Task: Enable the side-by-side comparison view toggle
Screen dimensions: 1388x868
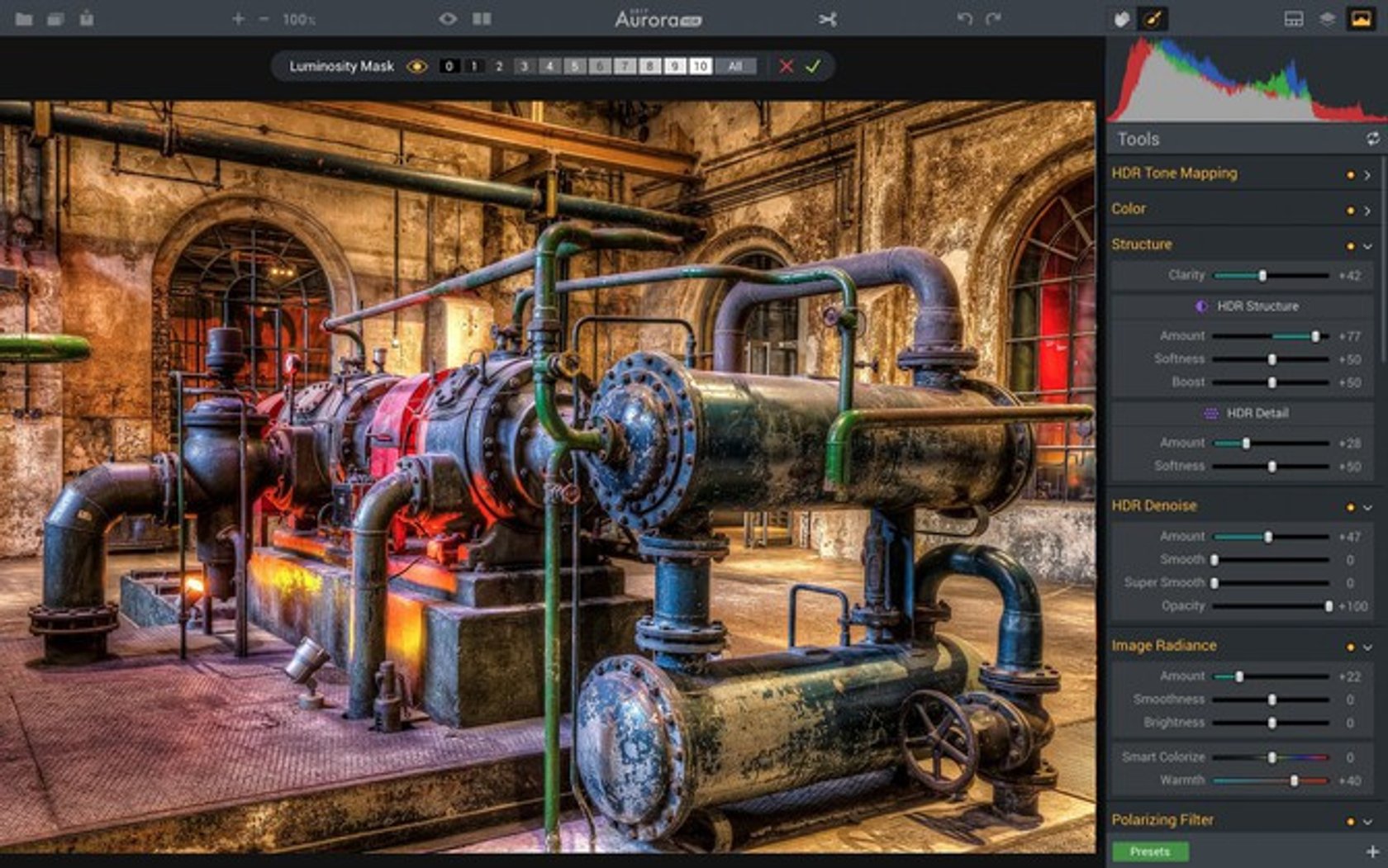Action: tap(481, 18)
